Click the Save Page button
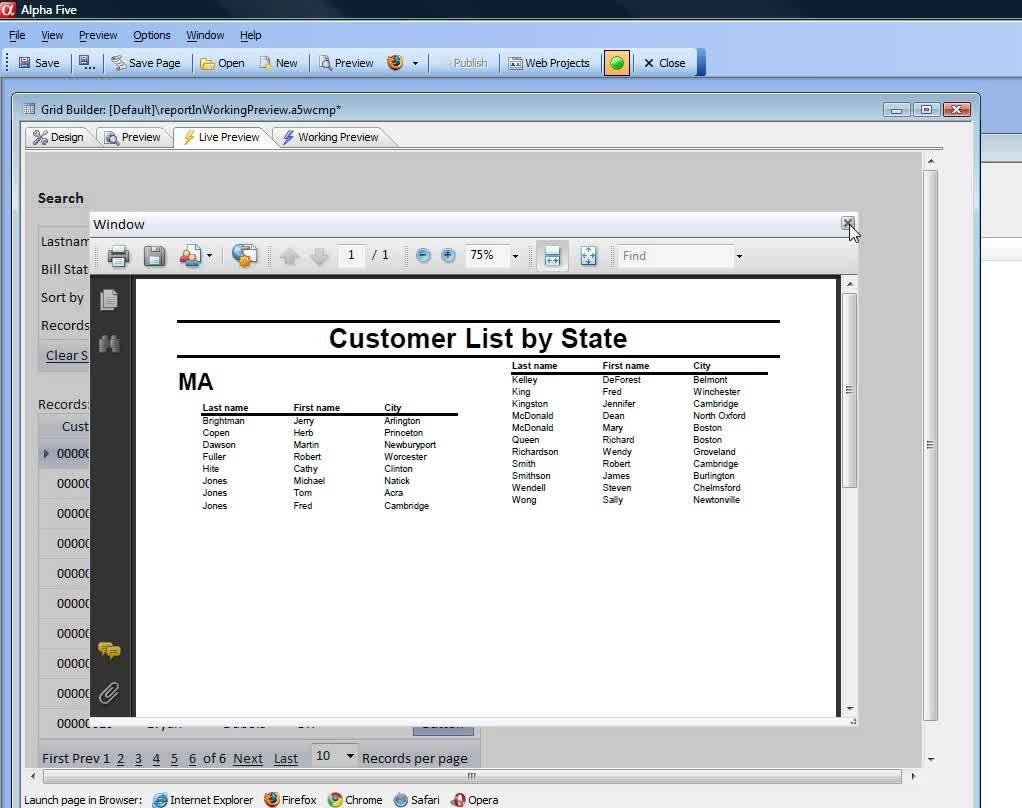Screen dimensions: 1022x808 (x=146, y=63)
